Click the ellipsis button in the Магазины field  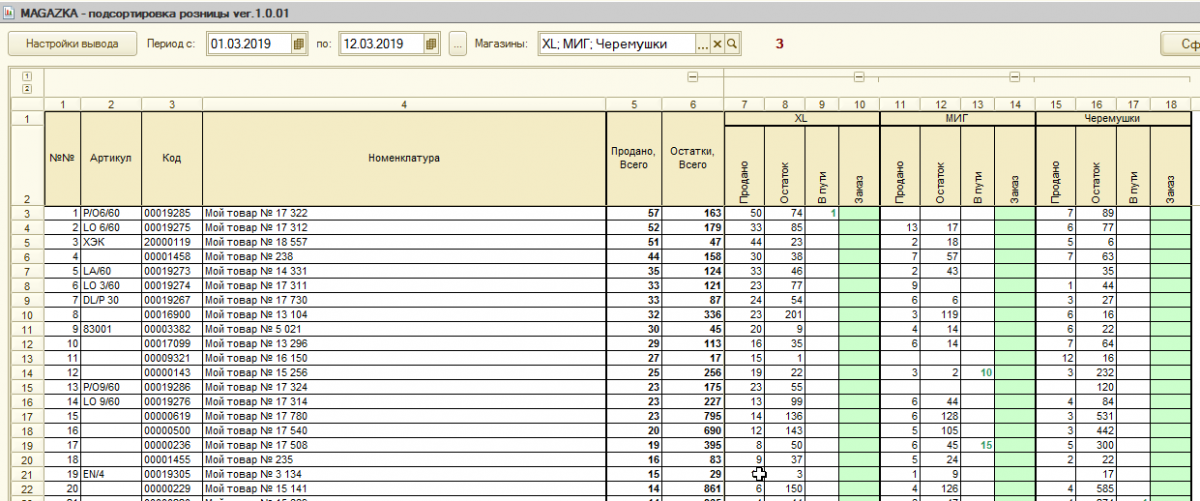pyautogui.click(x=703, y=44)
